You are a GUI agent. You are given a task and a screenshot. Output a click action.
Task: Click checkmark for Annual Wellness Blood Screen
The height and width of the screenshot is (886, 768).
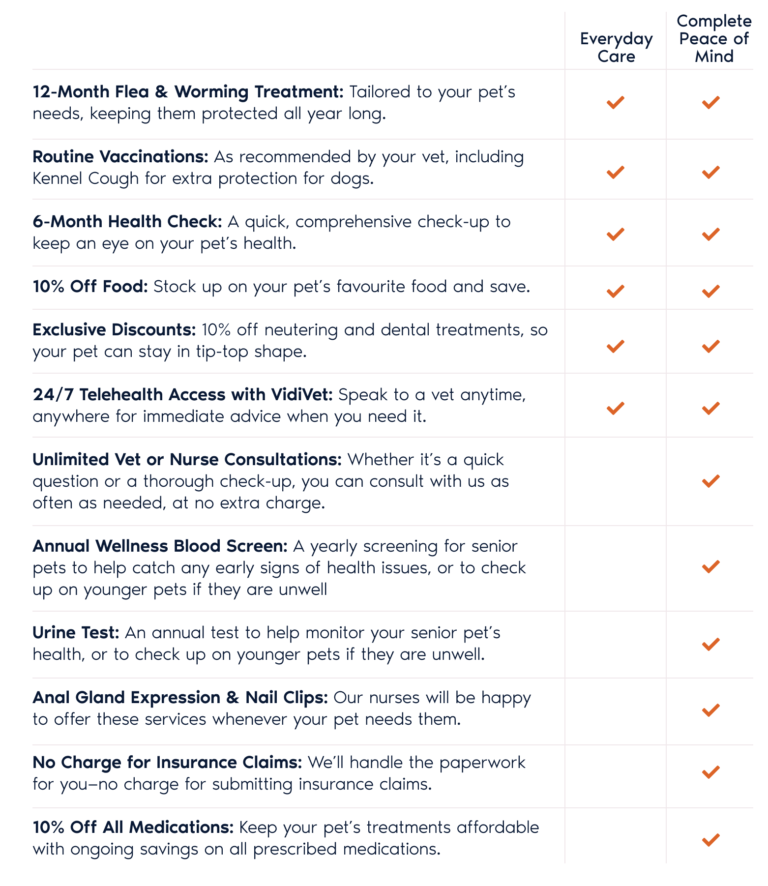[x=711, y=567]
